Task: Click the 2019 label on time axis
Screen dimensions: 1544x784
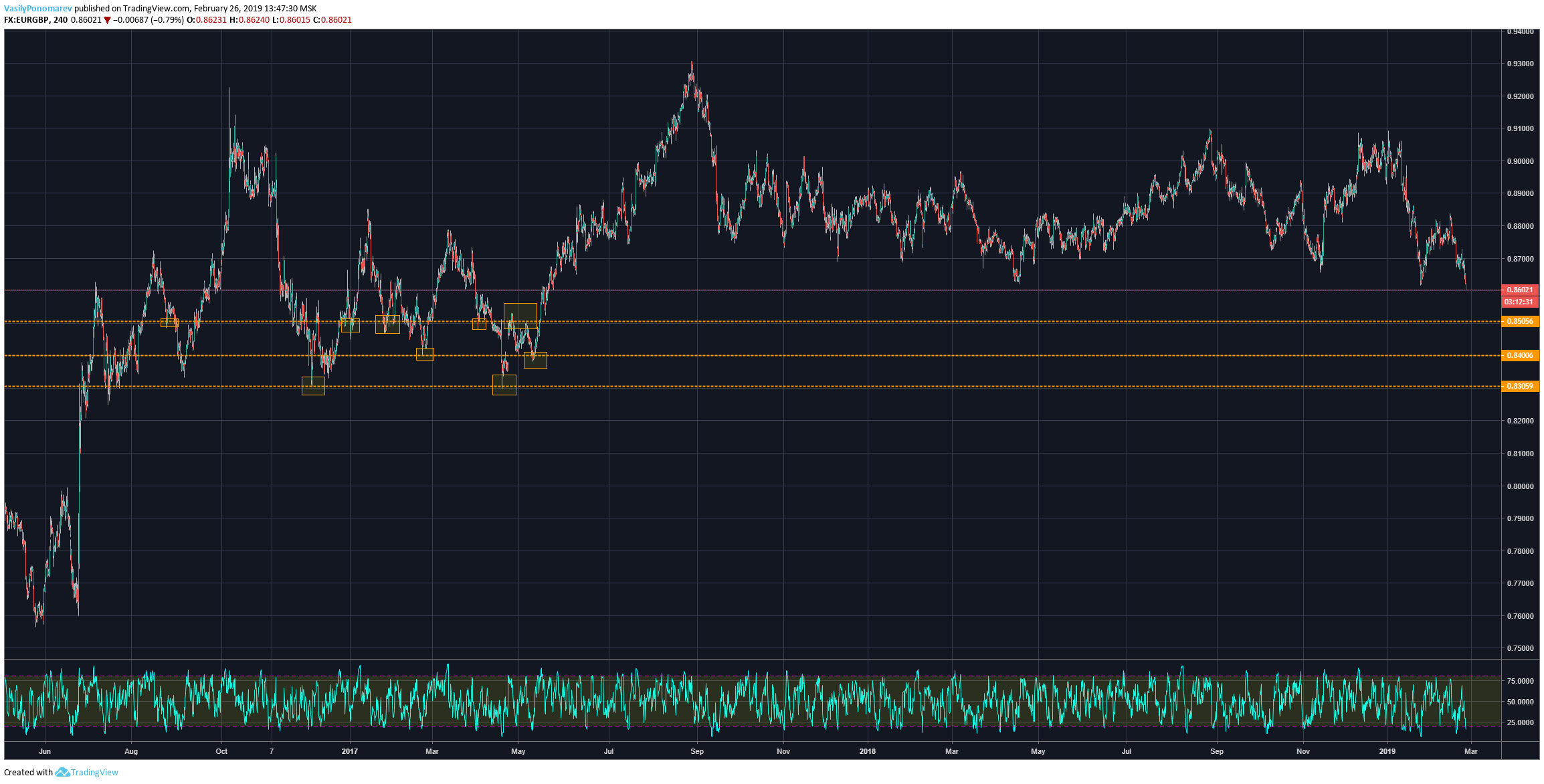Action: 1387,751
